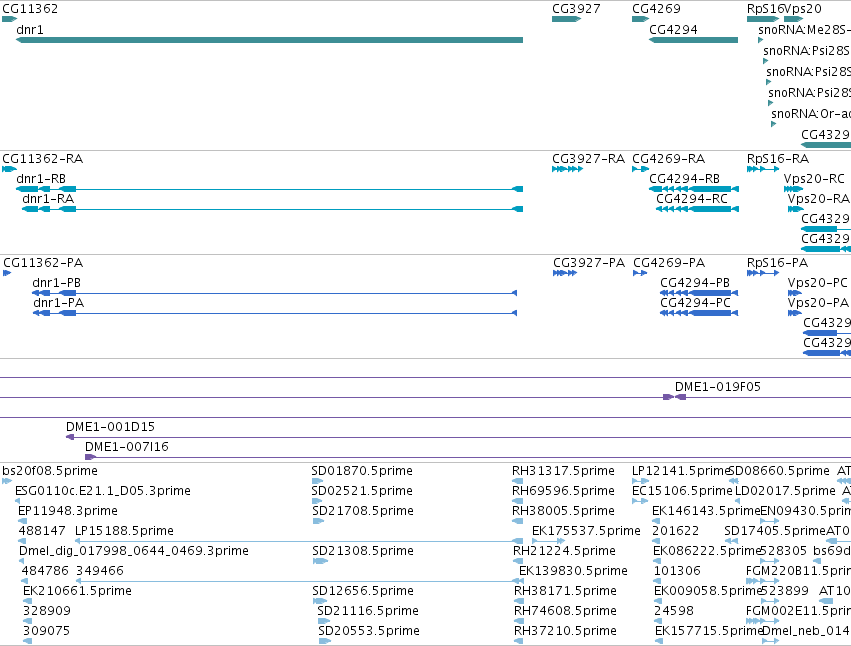Click the EK139830.5prime EST label
Image resolution: width=851 pixels, height=646 pixels.
(574, 571)
